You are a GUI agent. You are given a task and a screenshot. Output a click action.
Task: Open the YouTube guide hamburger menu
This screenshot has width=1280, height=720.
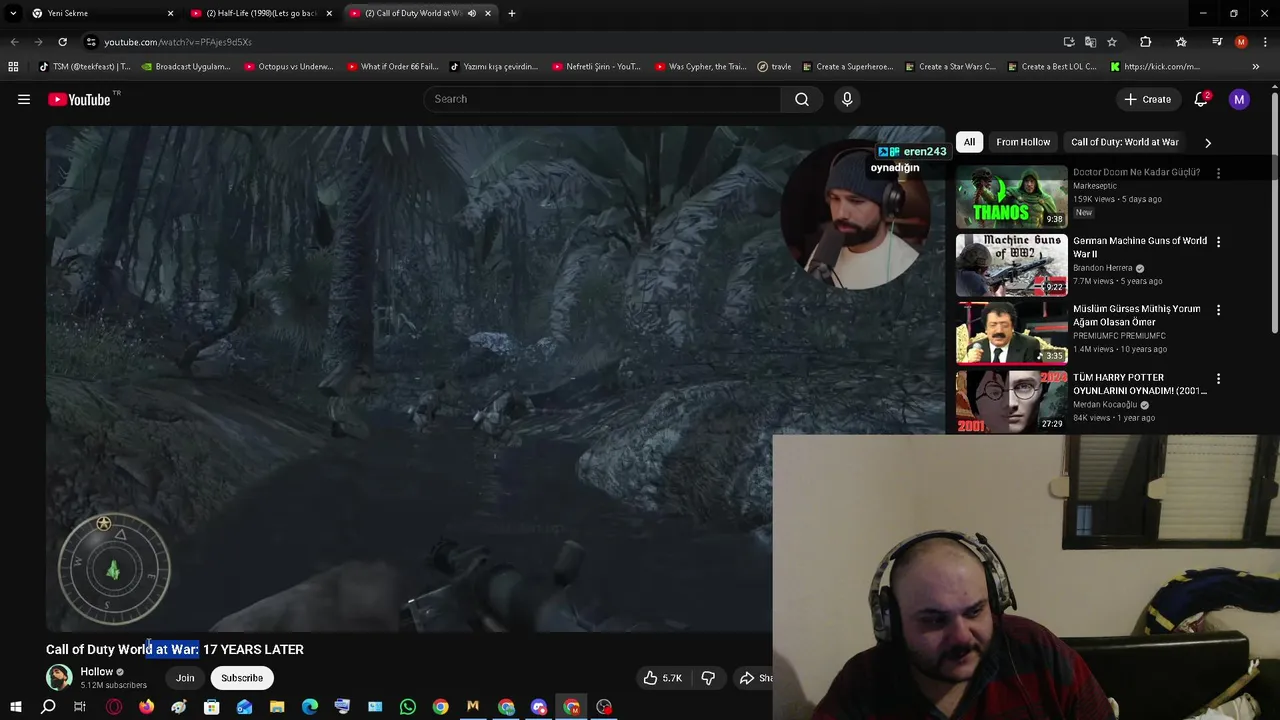pos(24,99)
